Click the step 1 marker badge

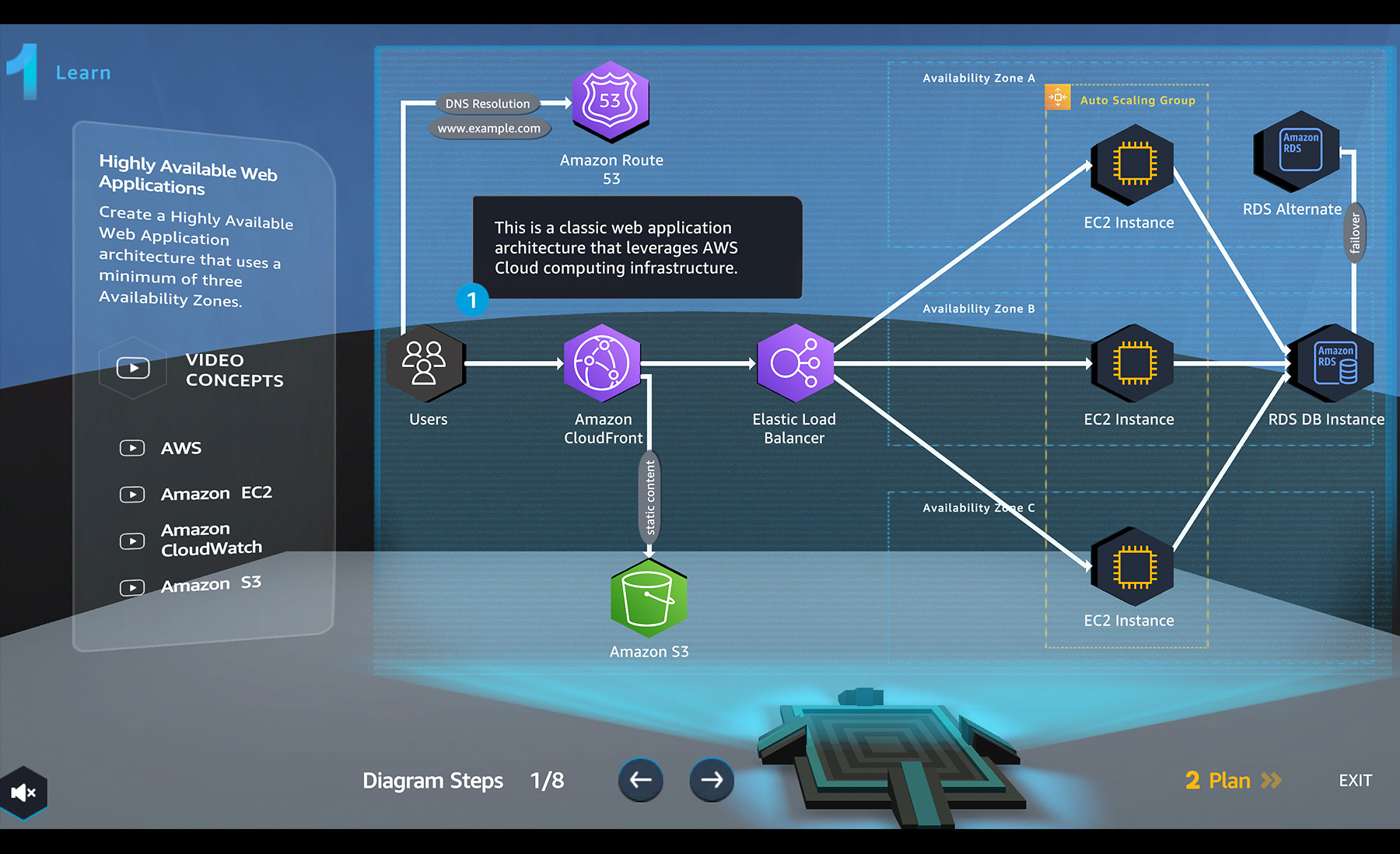point(472,299)
